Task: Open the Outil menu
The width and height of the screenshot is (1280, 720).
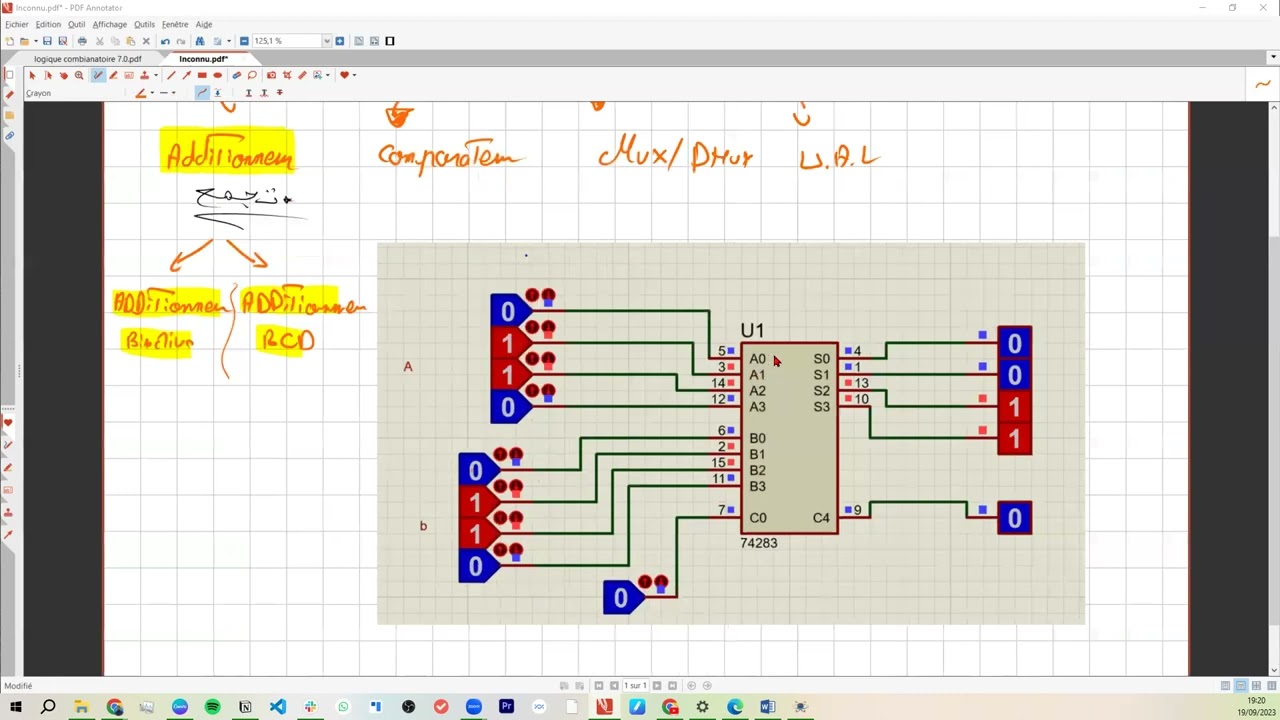Action: (76, 24)
